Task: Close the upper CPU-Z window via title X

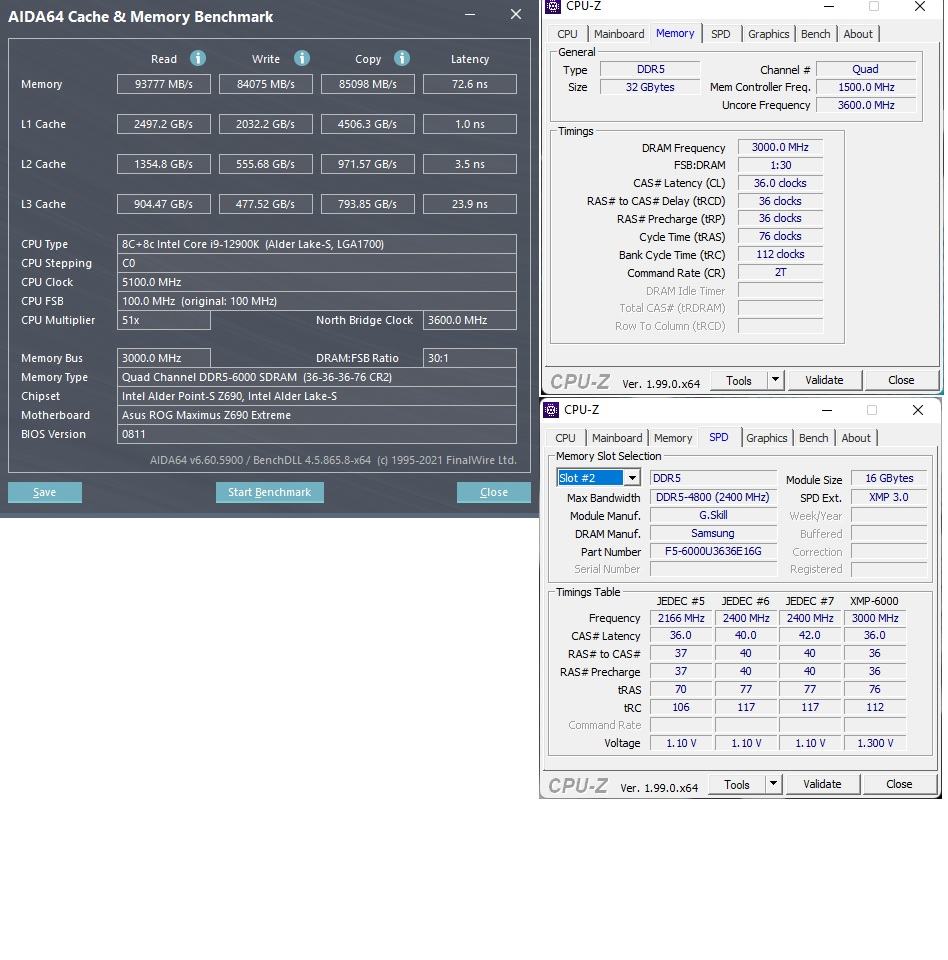Action: pyautogui.click(x=920, y=6)
